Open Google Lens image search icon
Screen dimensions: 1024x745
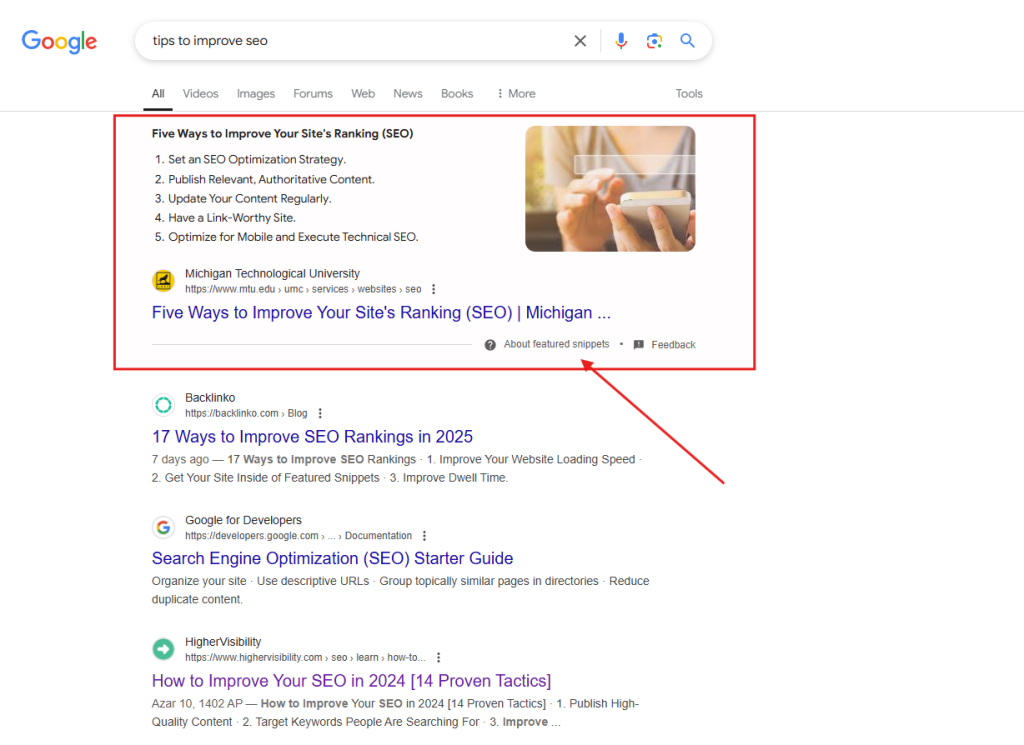(654, 41)
